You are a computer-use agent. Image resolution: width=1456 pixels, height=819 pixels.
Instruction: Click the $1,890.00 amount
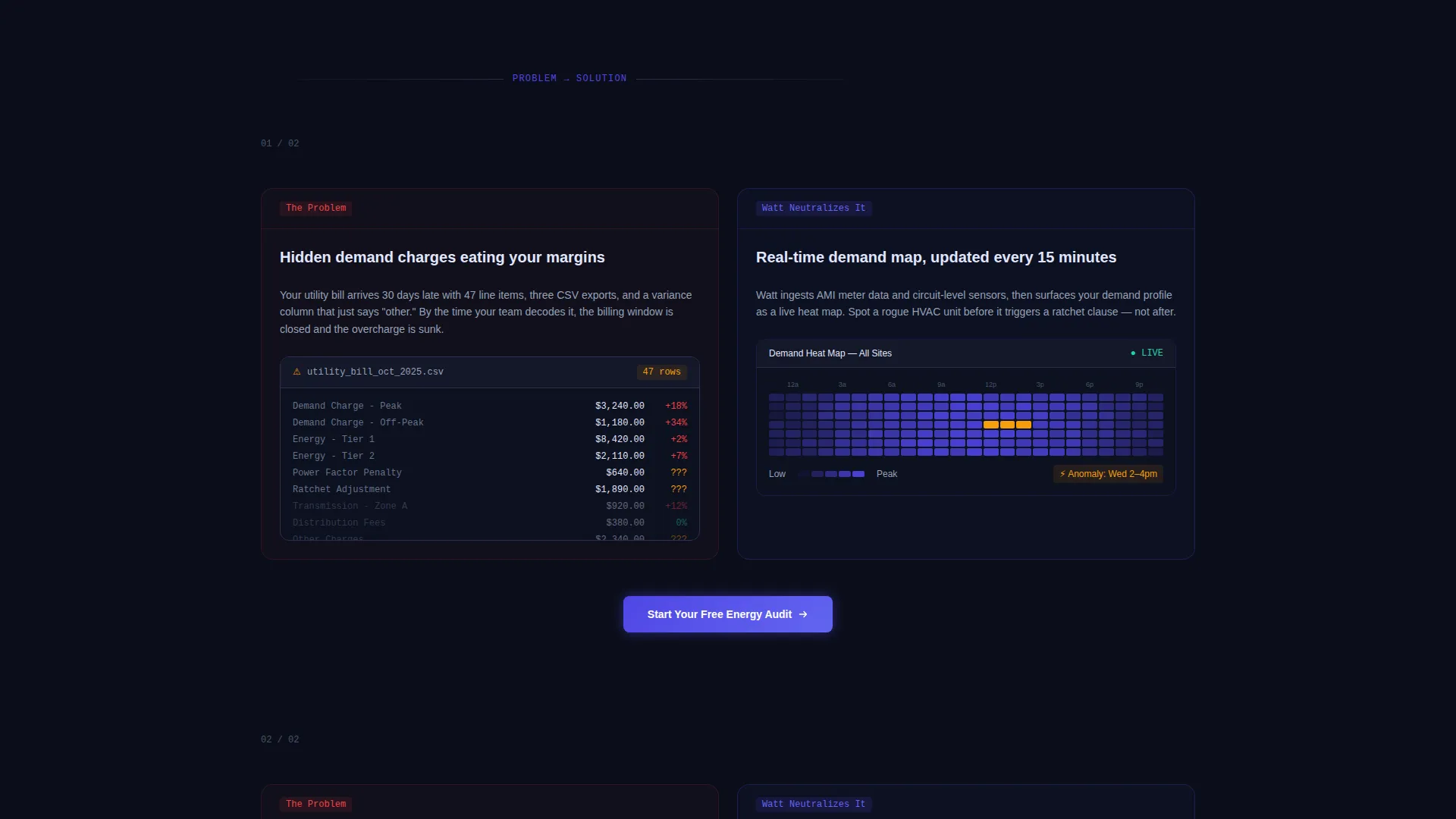click(x=620, y=489)
